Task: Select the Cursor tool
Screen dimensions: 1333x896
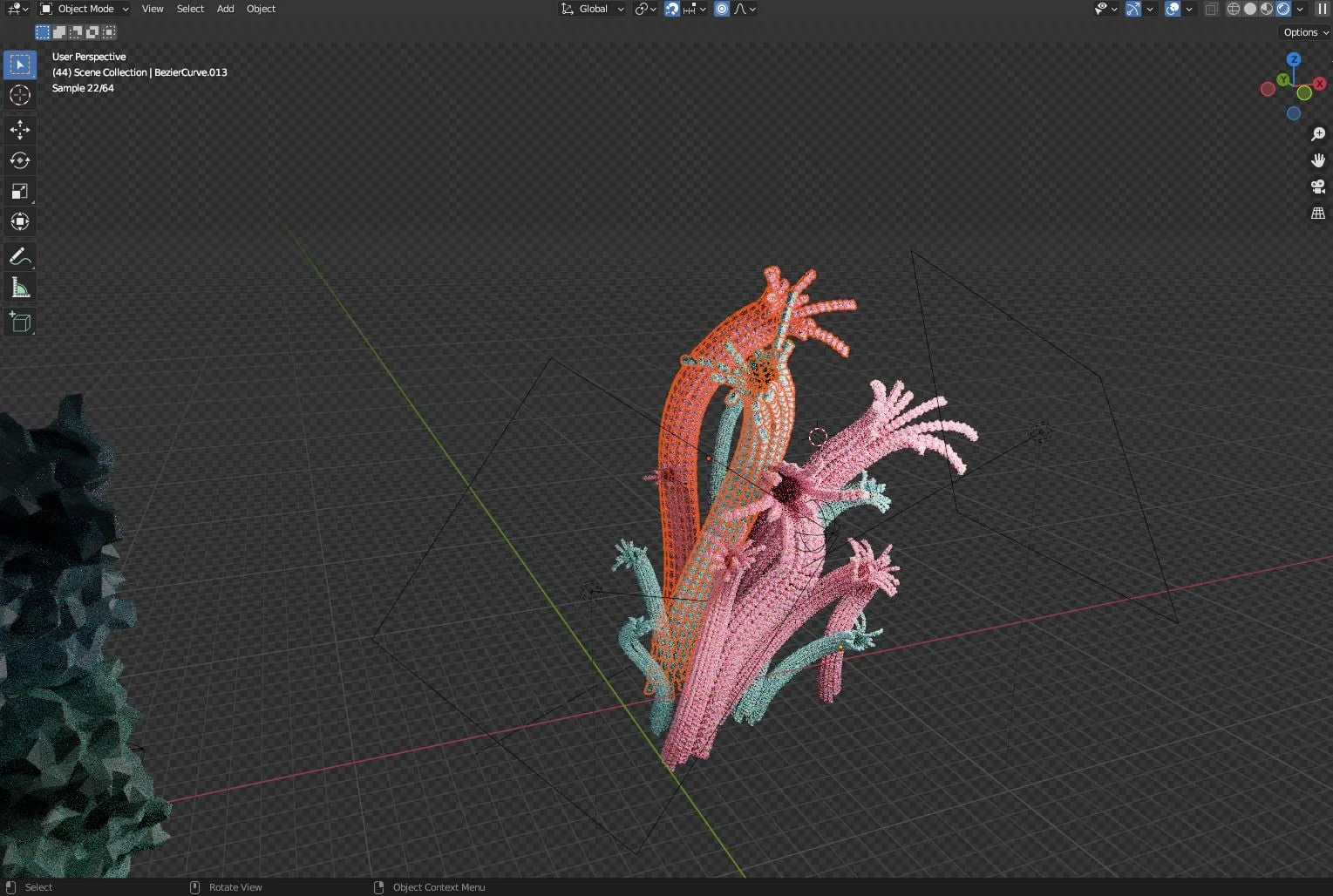Action: coord(19,96)
